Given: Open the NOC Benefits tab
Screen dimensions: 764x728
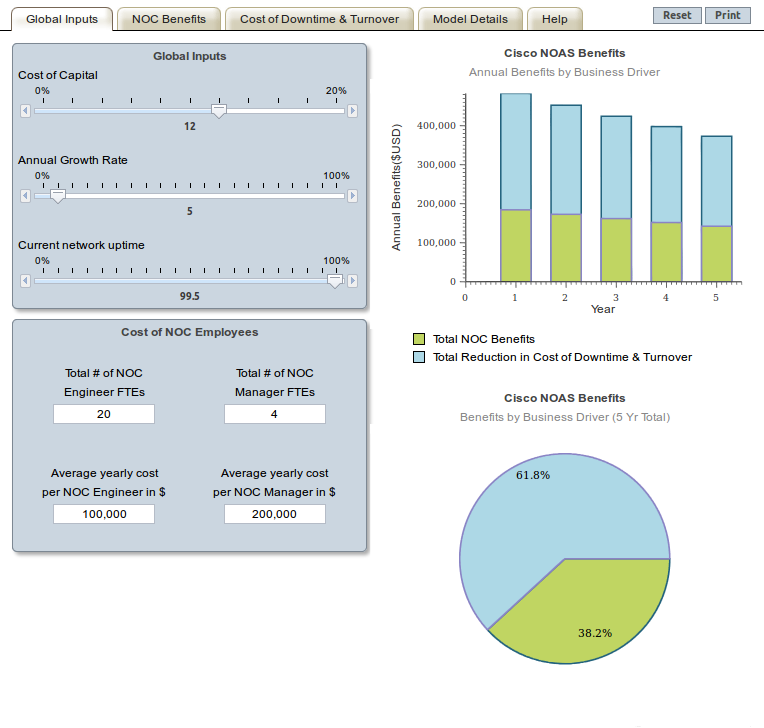Looking at the screenshot, I should (x=169, y=19).
